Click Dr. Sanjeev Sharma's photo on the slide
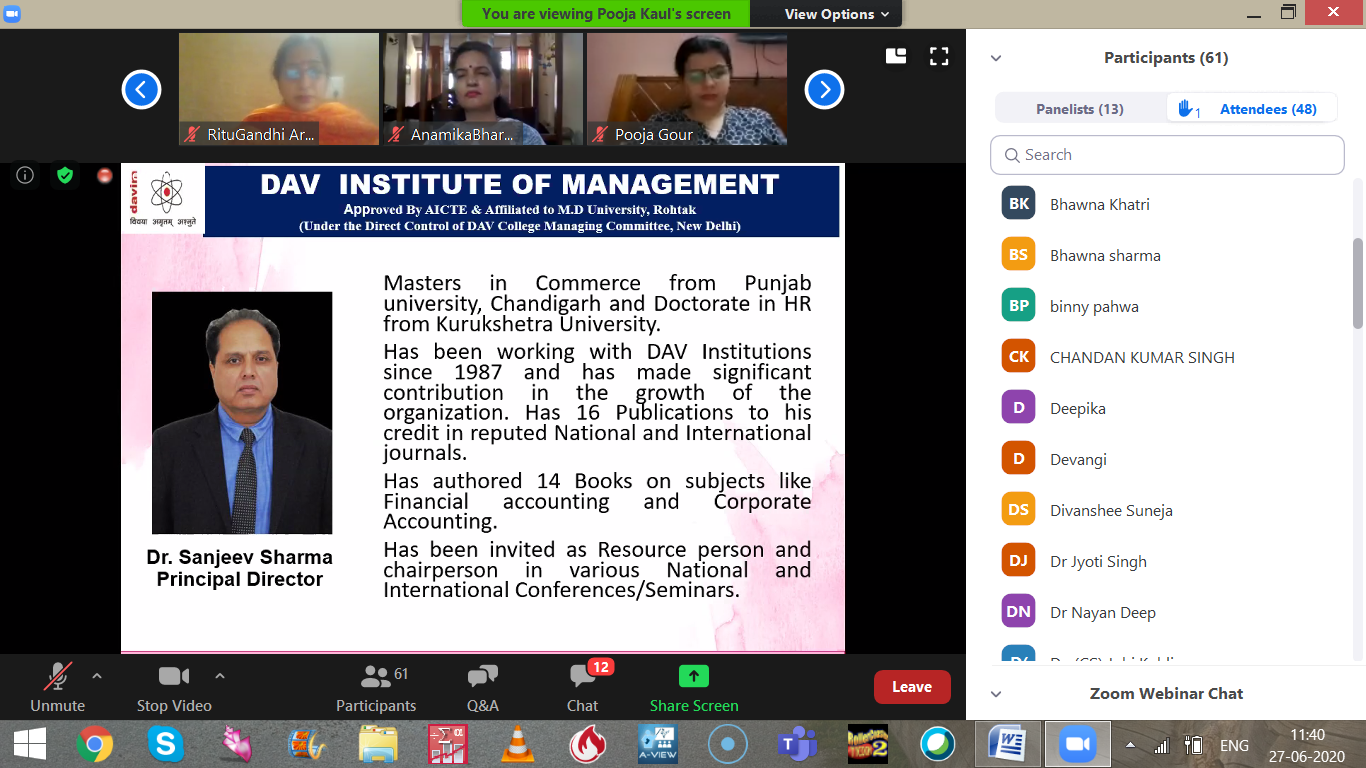This screenshot has width=1366, height=768. click(x=242, y=413)
